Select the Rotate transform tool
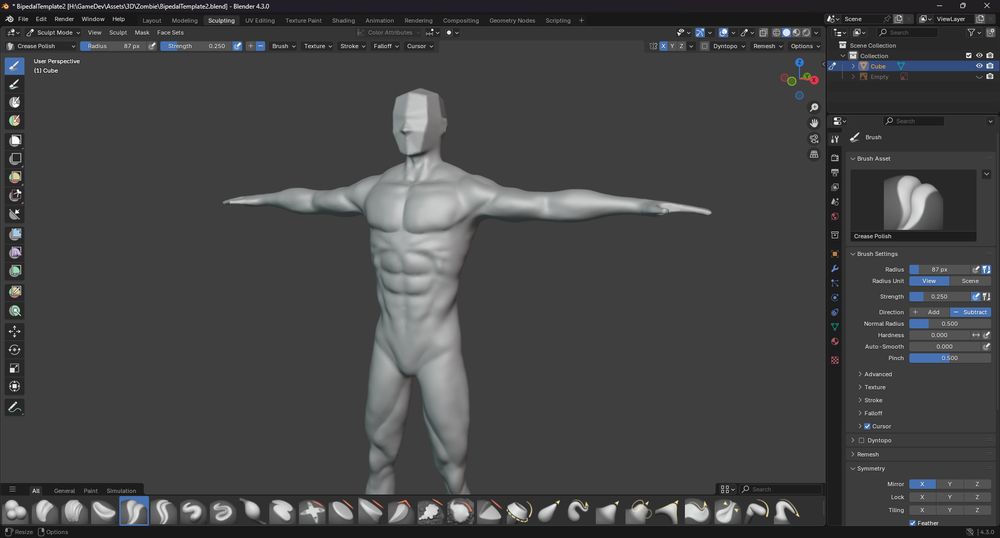Viewport: 1000px width, 538px height. (15, 349)
